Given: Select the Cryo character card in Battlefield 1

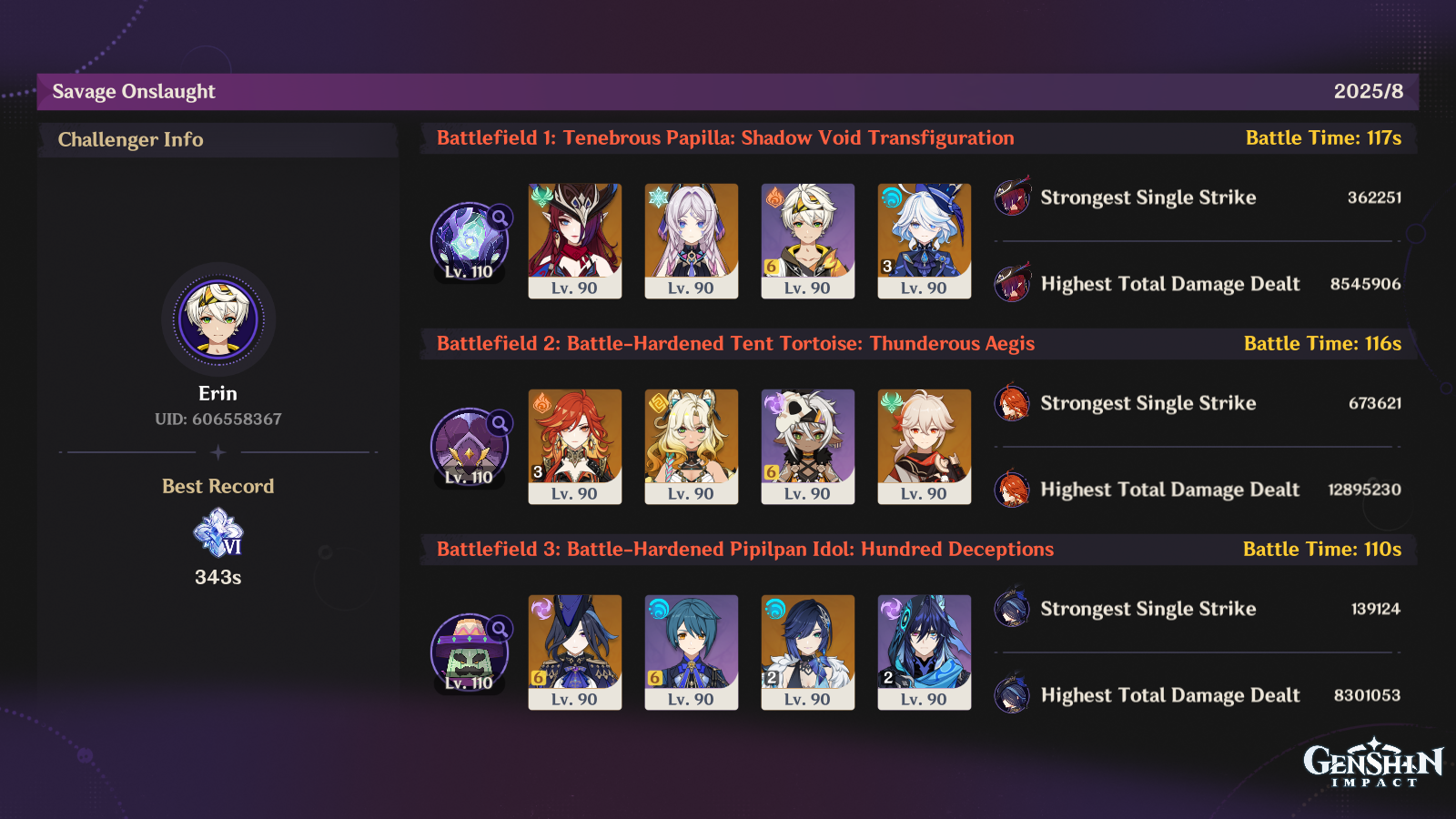Looking at the screenshot, I should [692, 241].
